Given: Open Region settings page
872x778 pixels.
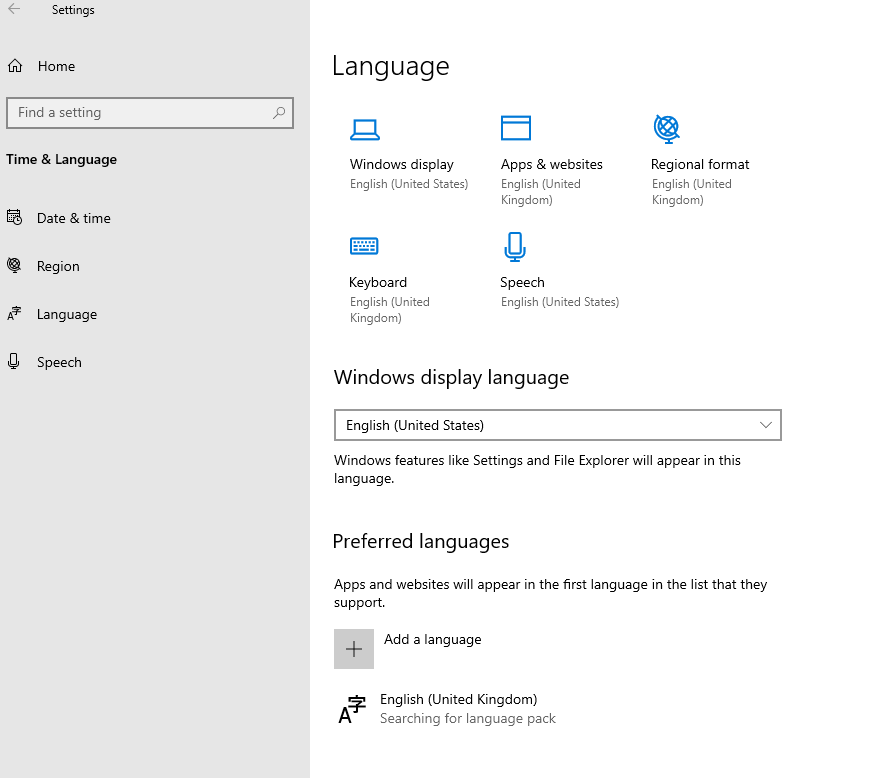Looking at the screenshot, I should (x=58, y=266).
